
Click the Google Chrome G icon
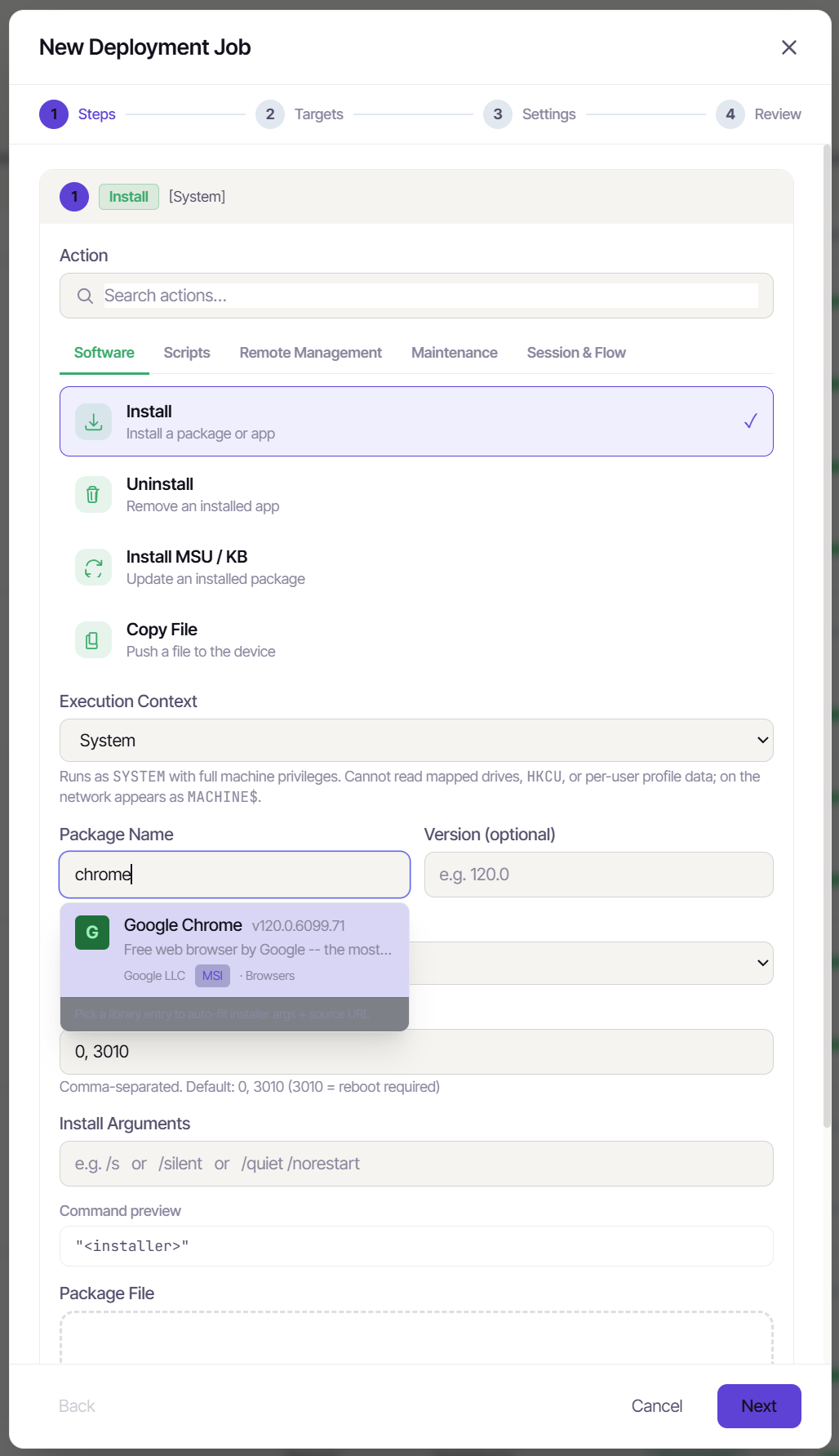[x=92, y=933]
